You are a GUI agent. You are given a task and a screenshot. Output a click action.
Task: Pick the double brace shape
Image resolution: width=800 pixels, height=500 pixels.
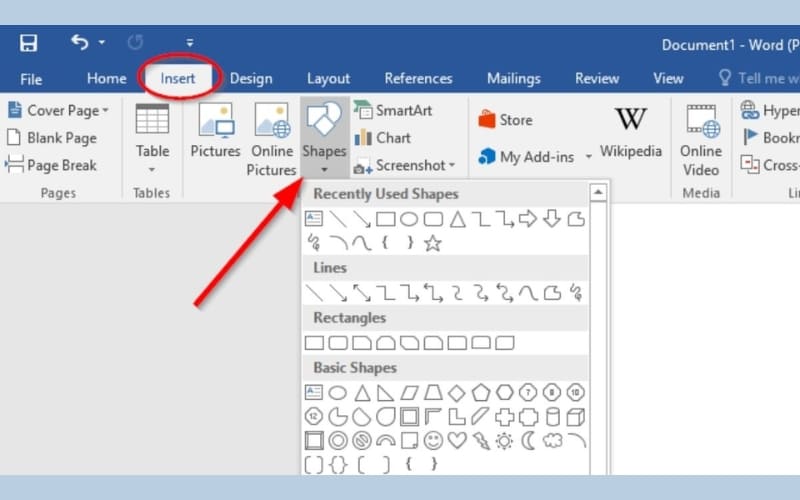(x=338, y=465)
